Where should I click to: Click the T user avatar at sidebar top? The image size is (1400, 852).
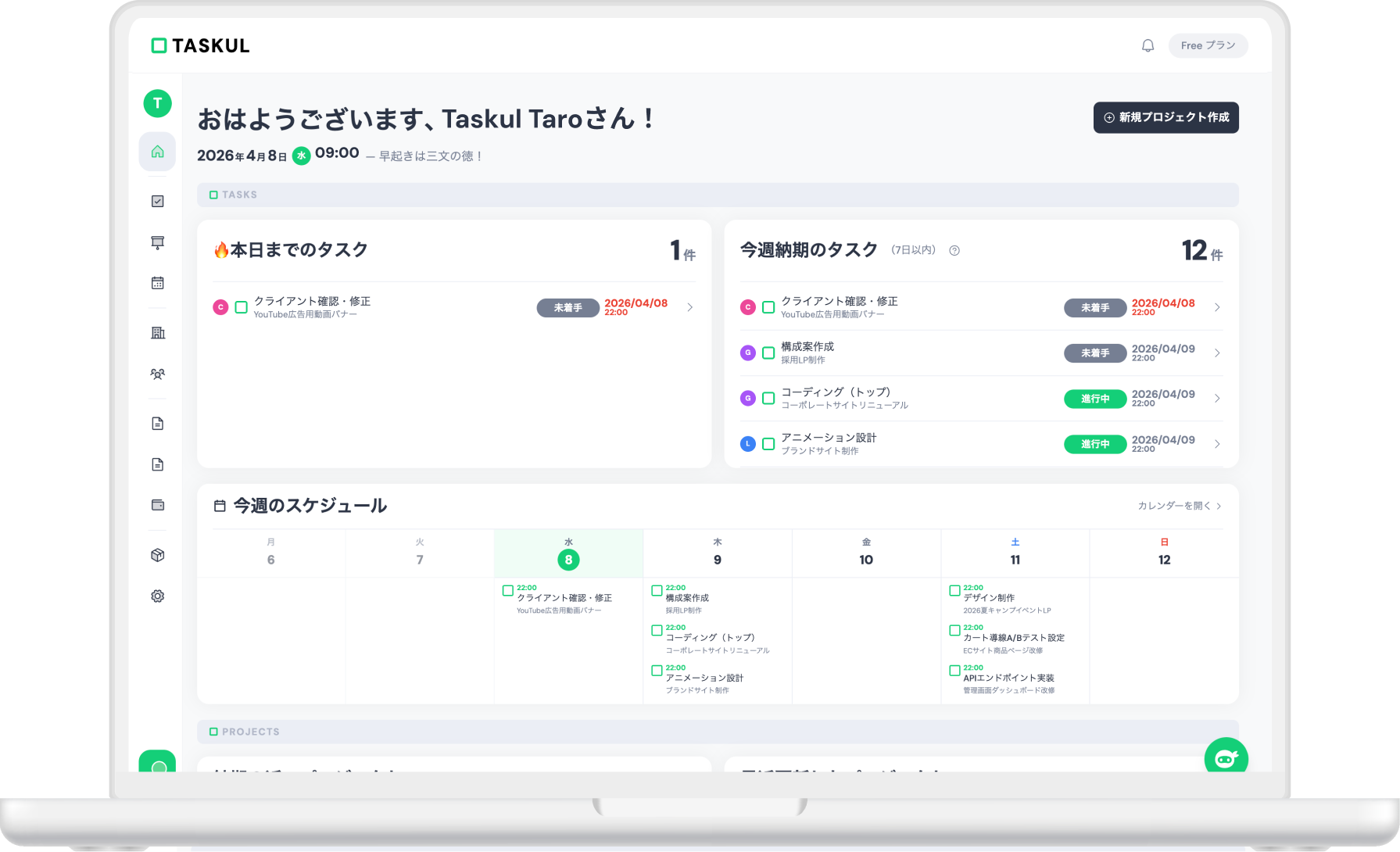point(157,102)
